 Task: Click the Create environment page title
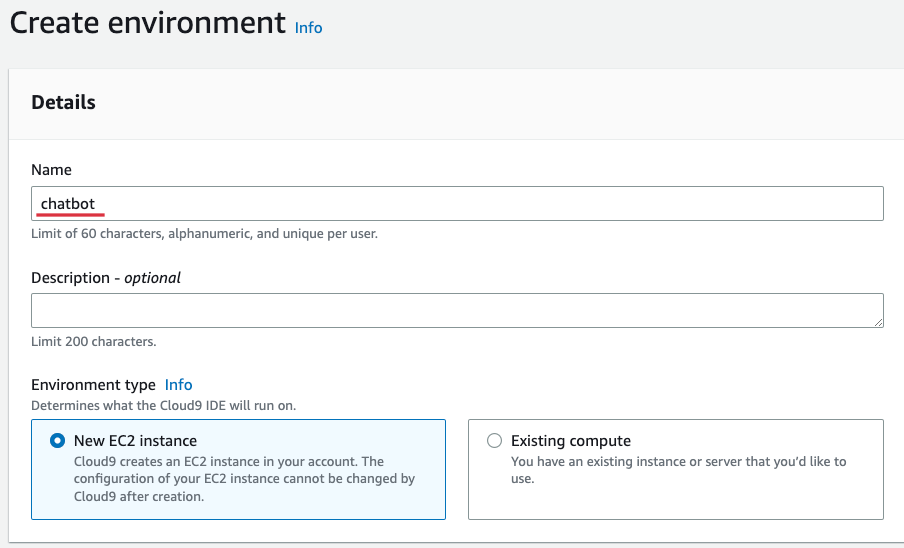[x=148, y=23]
